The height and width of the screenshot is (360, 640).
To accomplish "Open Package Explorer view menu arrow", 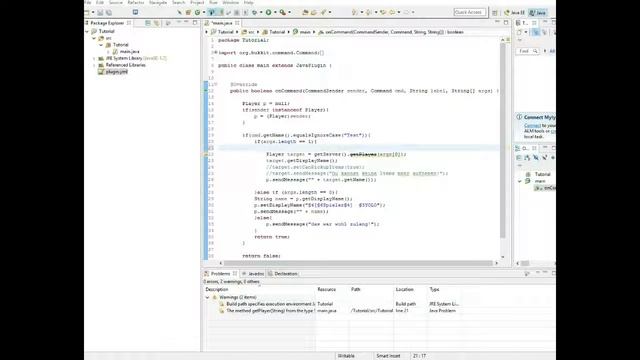I will (168, 23).
